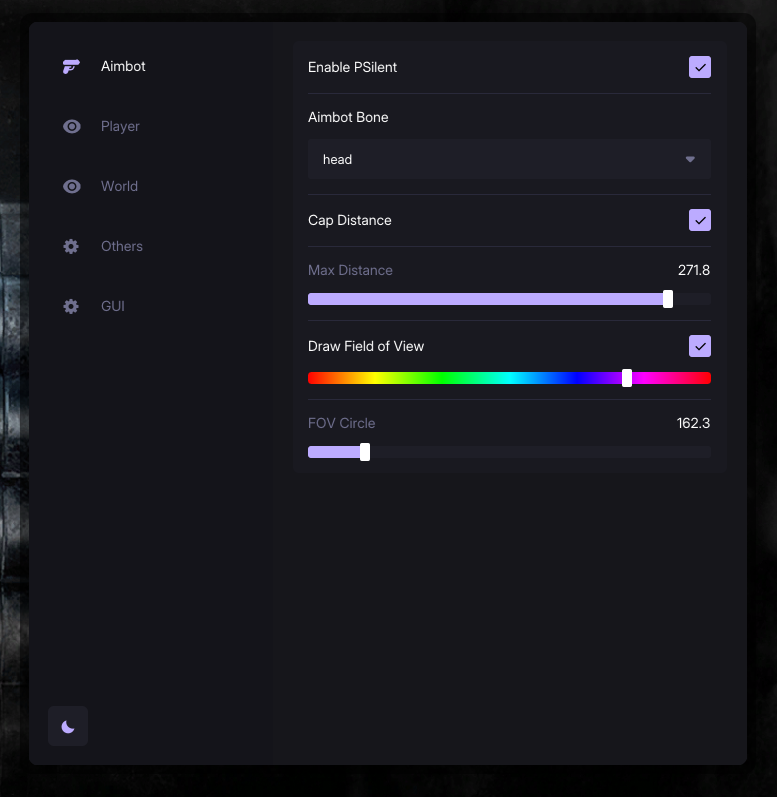
Task: Click the Cap Distance label
Action: tap(350, 220)
